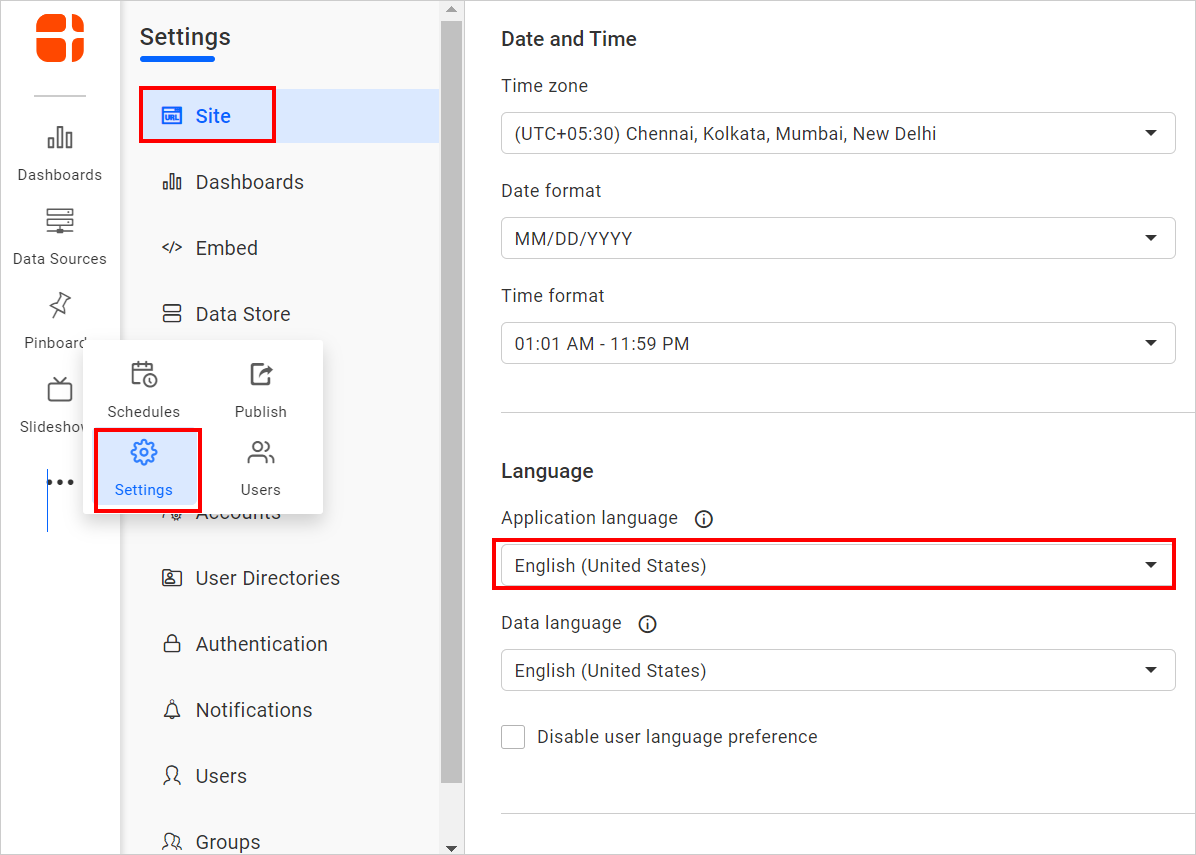This screenshot has height=855, width=1196.
Task: Open the Application language info tooltip icon
Action: pos(703,519)
